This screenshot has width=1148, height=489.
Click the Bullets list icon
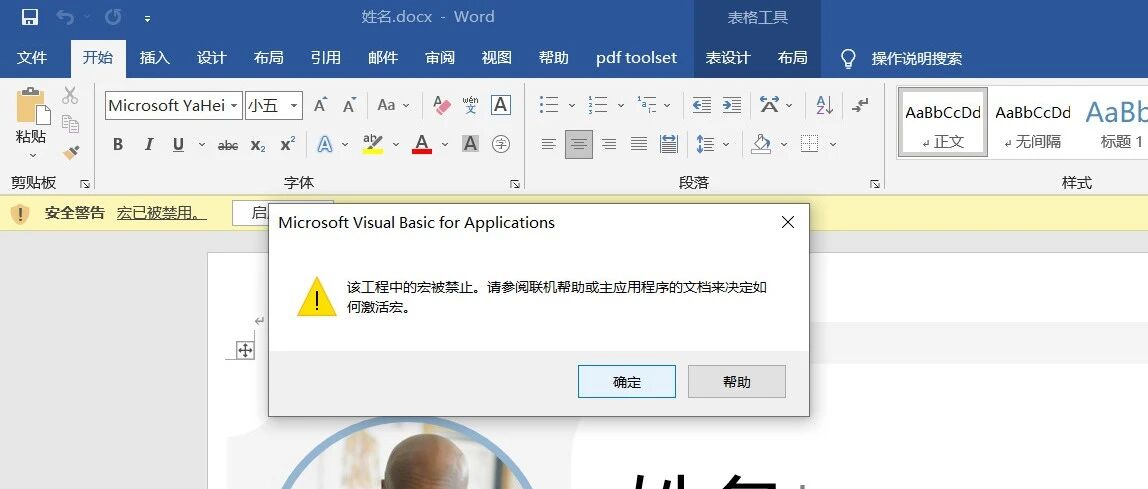(549, 105)
